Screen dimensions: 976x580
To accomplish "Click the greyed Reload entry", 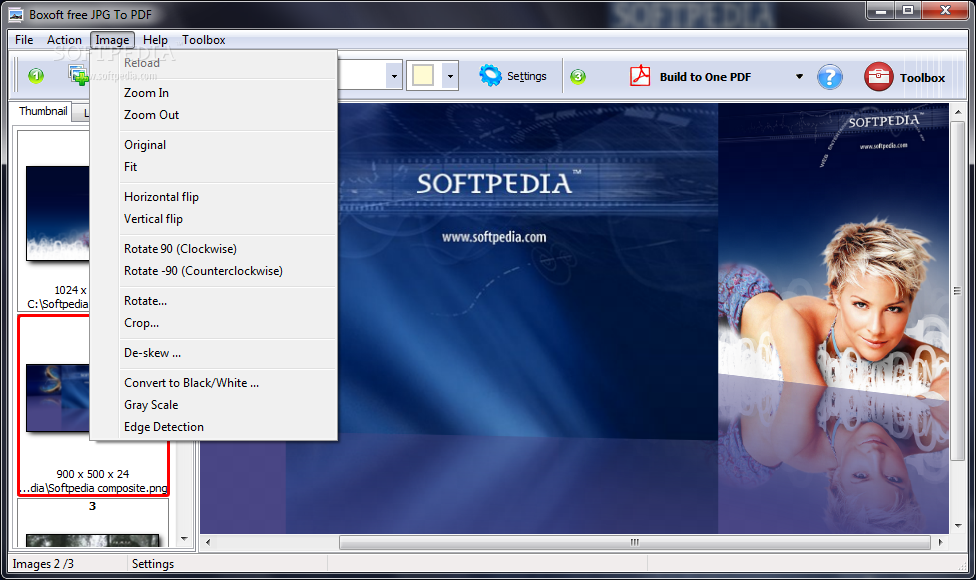I will [x=214, y=63].
